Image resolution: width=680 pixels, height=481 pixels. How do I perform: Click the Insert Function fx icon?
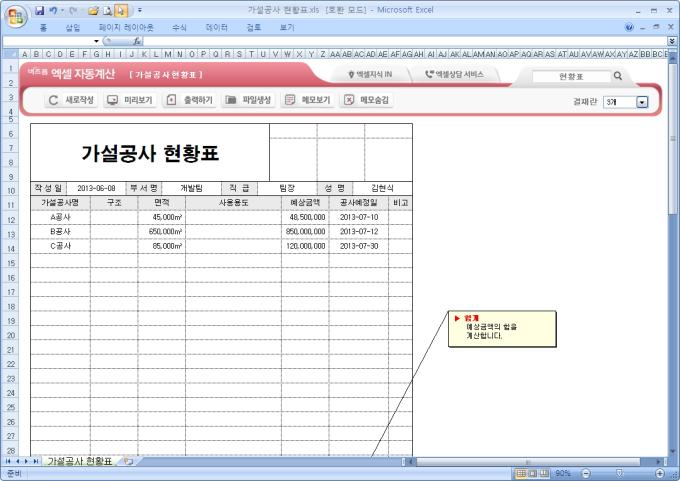click(x=137, y=41)
